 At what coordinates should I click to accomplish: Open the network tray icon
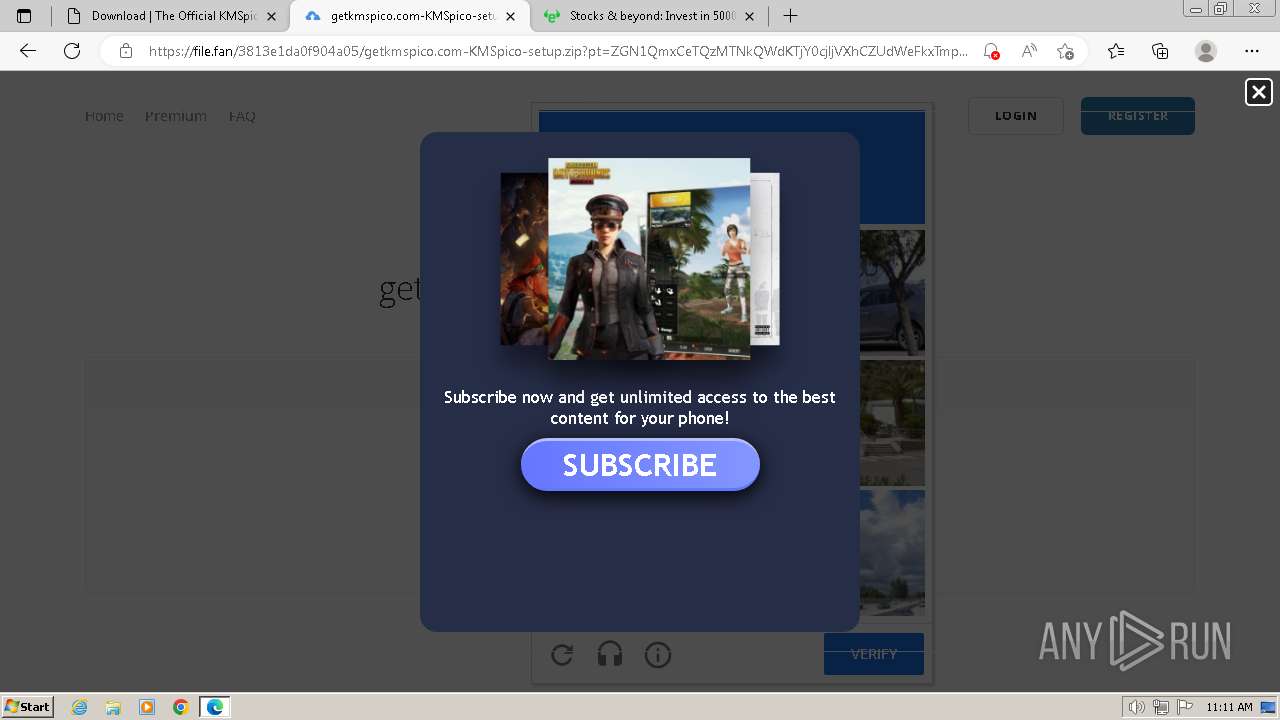1161,707
